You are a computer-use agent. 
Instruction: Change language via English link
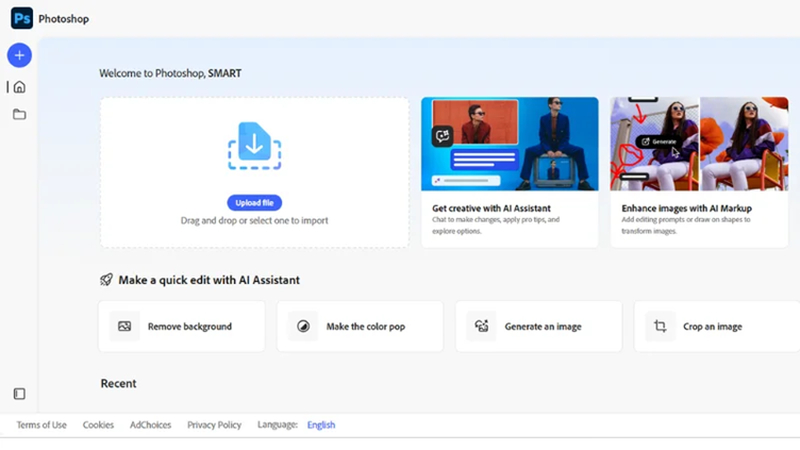pos(321,425)
